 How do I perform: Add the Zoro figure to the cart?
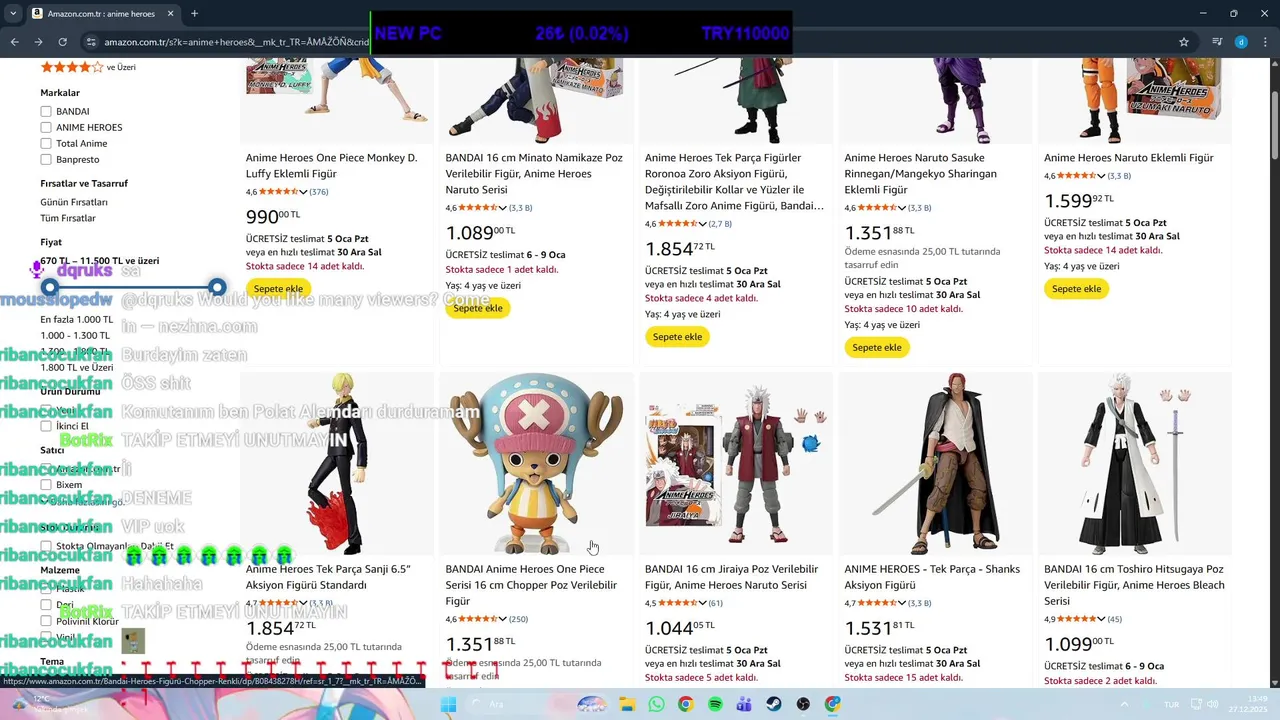coord(677,337)
